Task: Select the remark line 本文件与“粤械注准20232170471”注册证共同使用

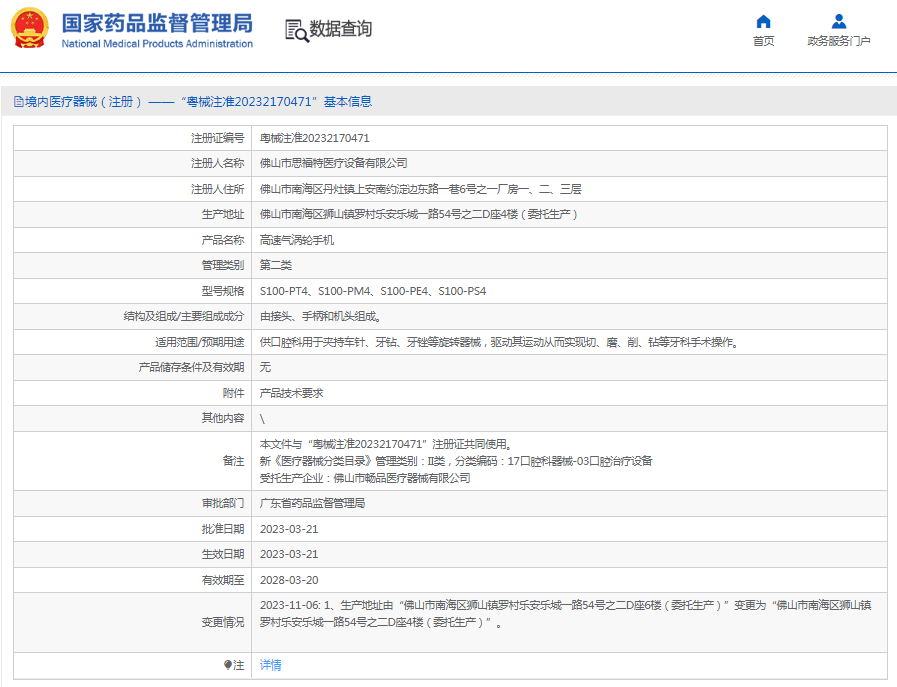Action: 385,444
